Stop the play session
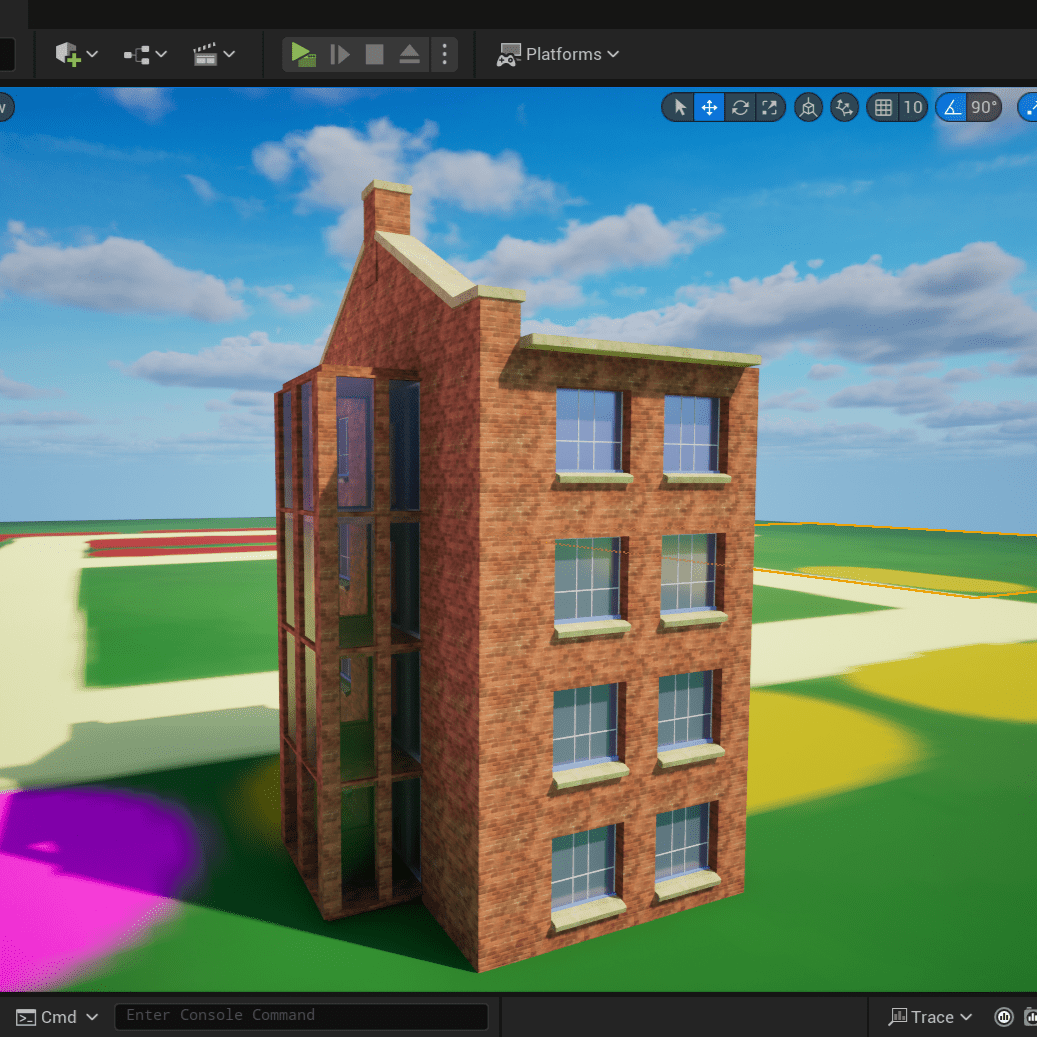 pyautogui.click(x=374, y=54)
